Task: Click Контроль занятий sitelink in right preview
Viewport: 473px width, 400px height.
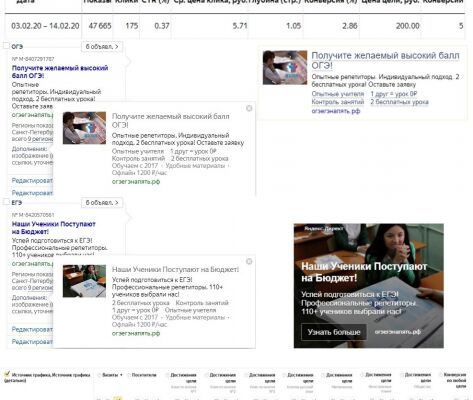Action: [338, 102]
